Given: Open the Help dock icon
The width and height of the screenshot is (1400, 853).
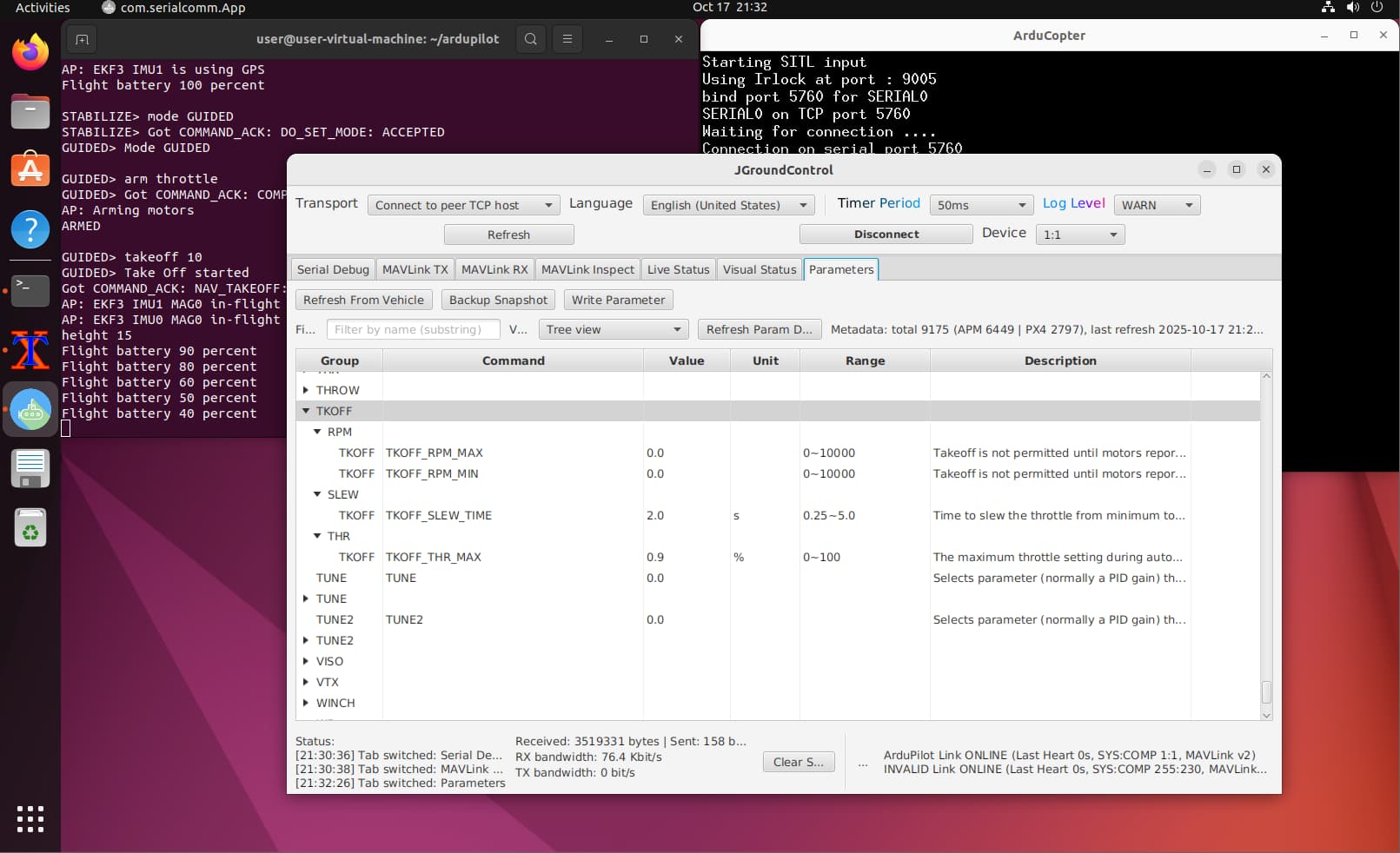Looking at the screenshot, I should [x=30, y=229].
